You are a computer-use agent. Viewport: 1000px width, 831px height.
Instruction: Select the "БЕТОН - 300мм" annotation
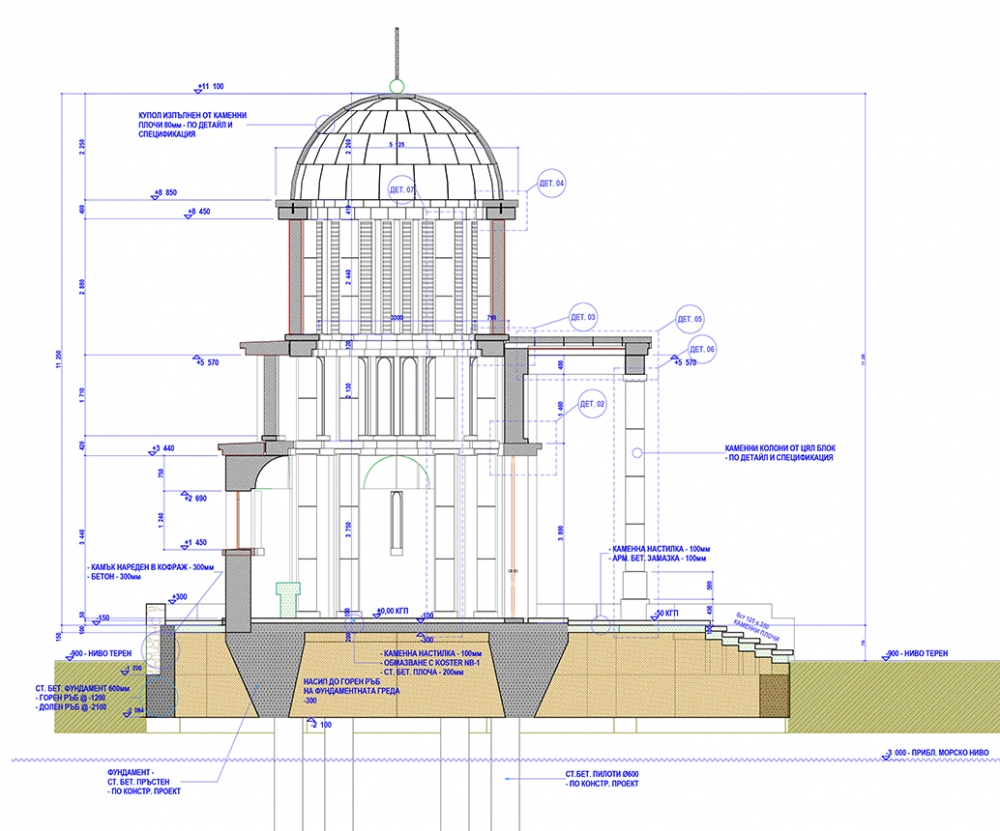pyautogui.click(x=115, y=577)
